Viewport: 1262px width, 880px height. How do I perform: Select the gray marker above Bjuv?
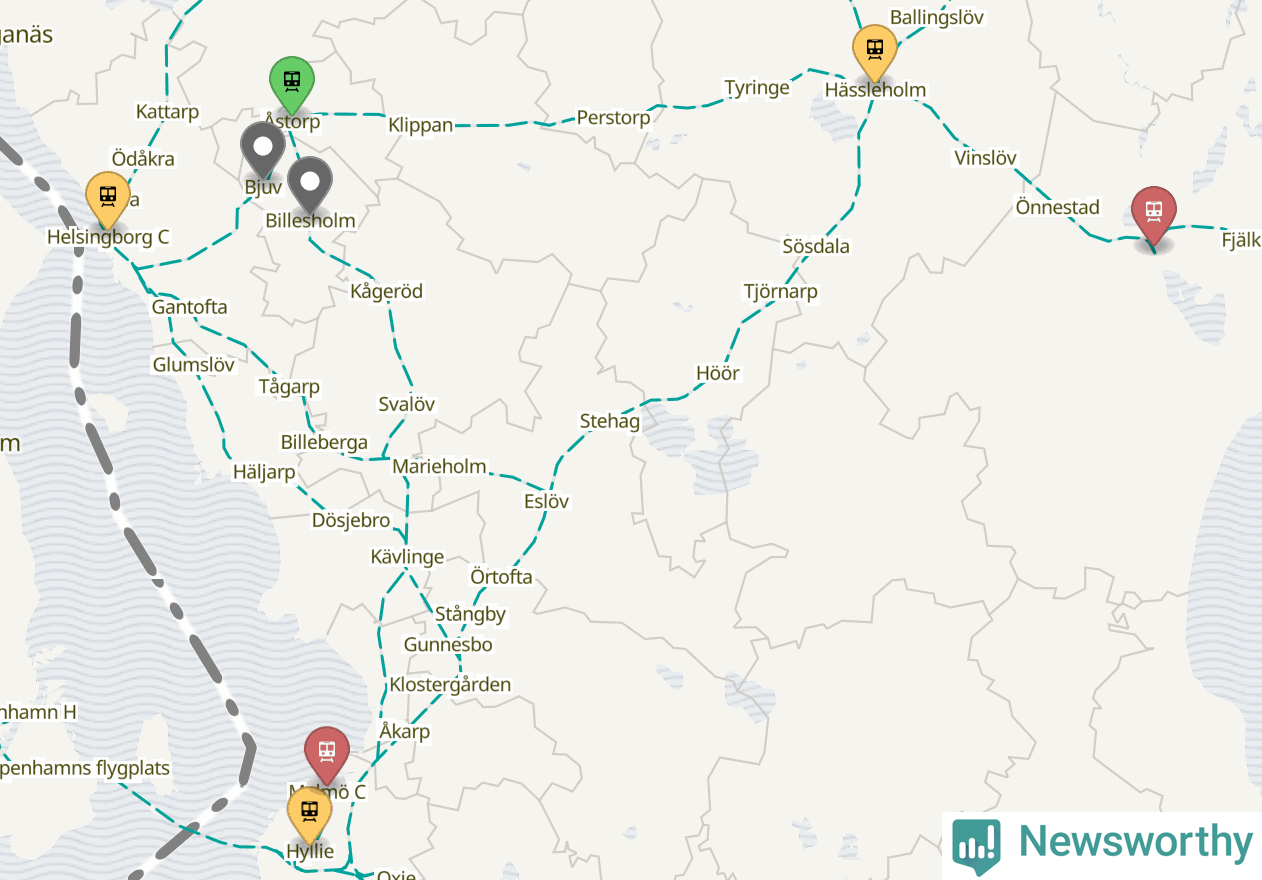click(x=263, y=151)
